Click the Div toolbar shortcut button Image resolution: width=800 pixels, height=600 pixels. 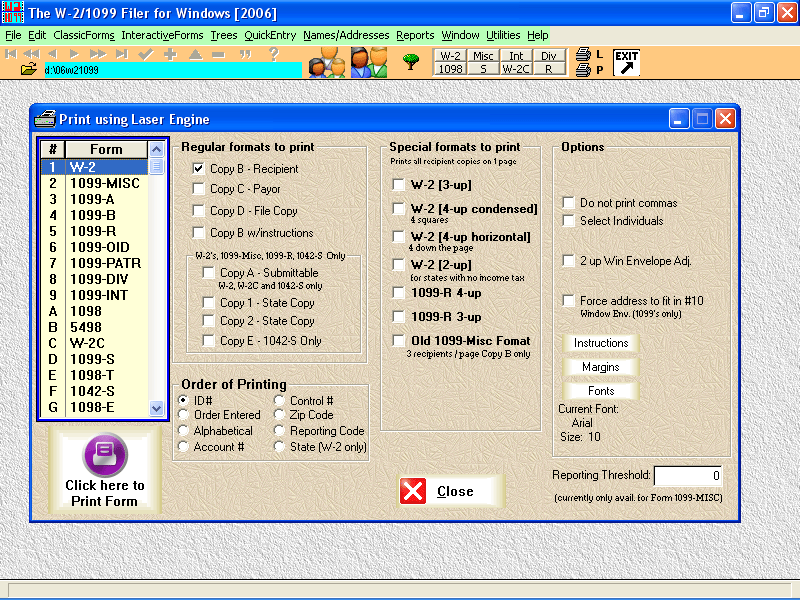548,56
